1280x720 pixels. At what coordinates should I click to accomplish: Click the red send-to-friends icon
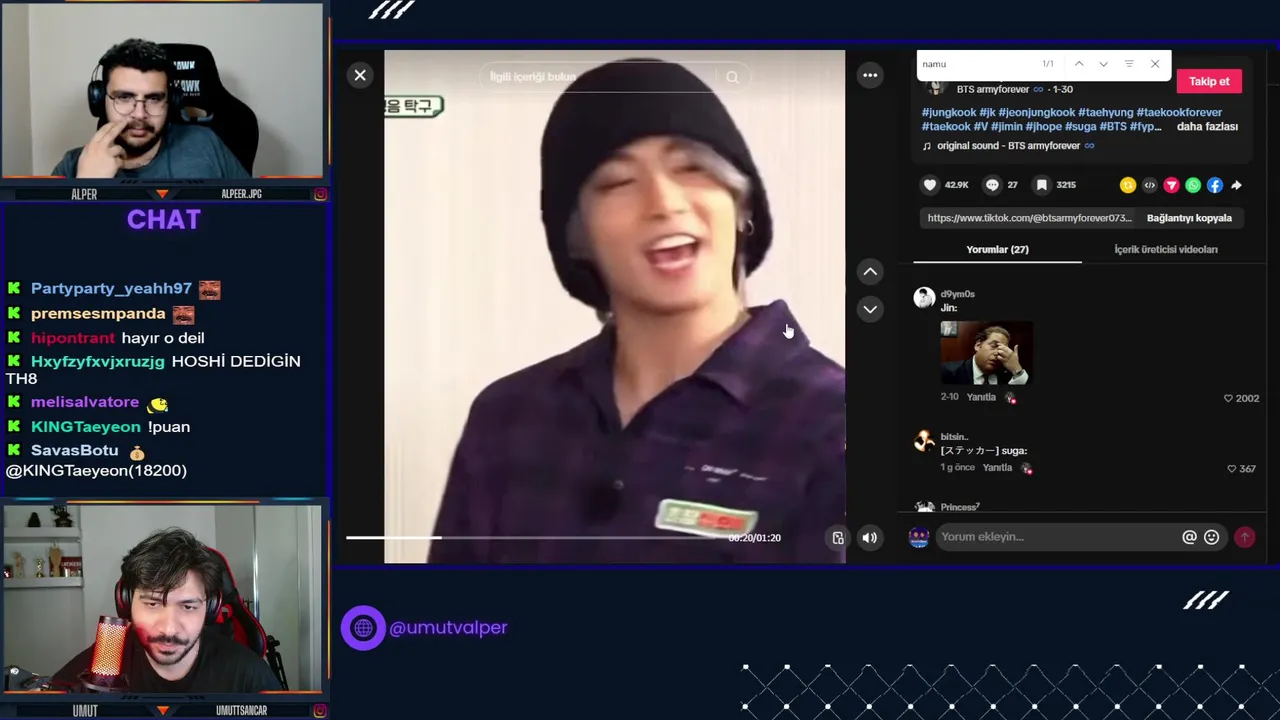(1171, 185)
